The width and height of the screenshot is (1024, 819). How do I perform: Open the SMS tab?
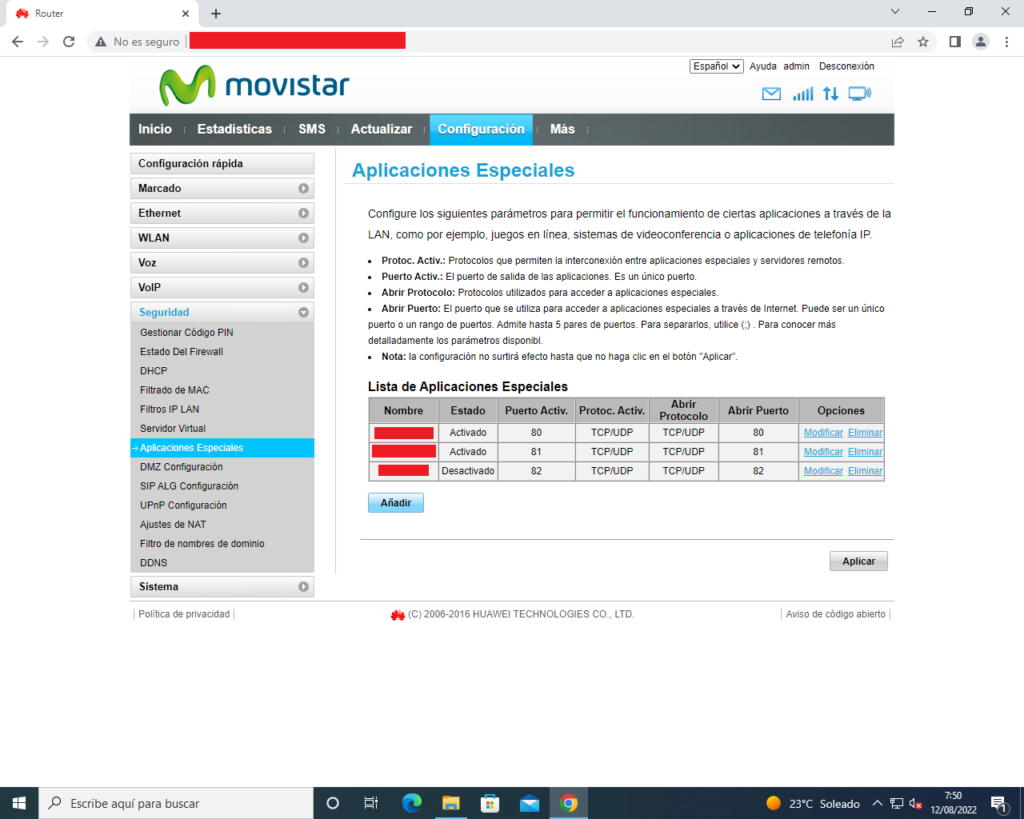pyautogui.click(x=311, y=129)
